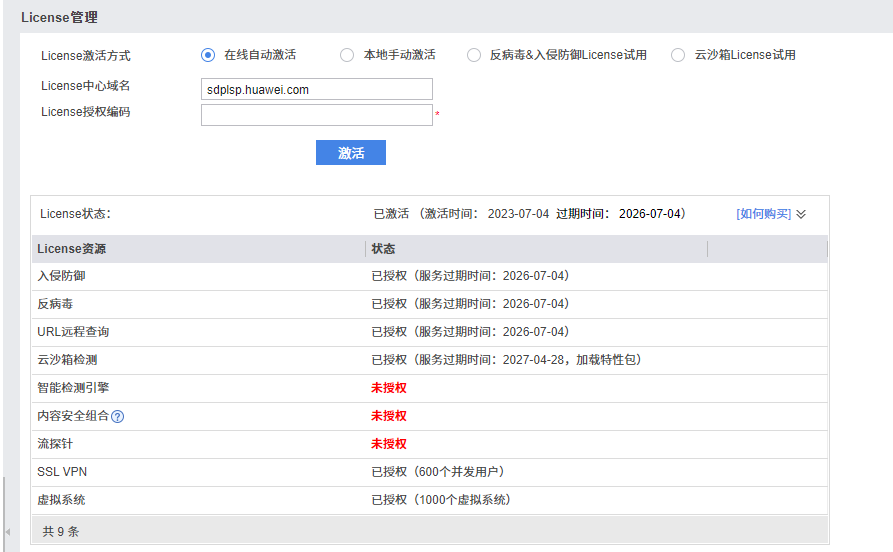Select 在线自动激活 radio button
The image size is (893, 552).
[208, 55]
